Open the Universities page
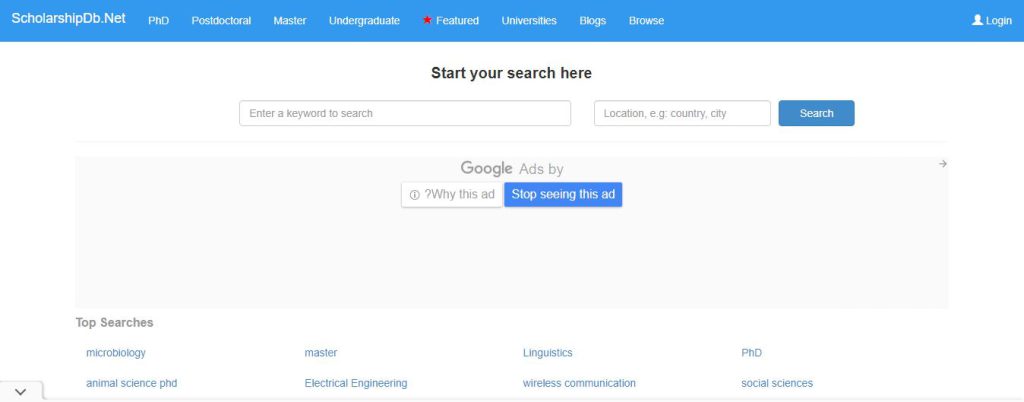 click(529, 21)
